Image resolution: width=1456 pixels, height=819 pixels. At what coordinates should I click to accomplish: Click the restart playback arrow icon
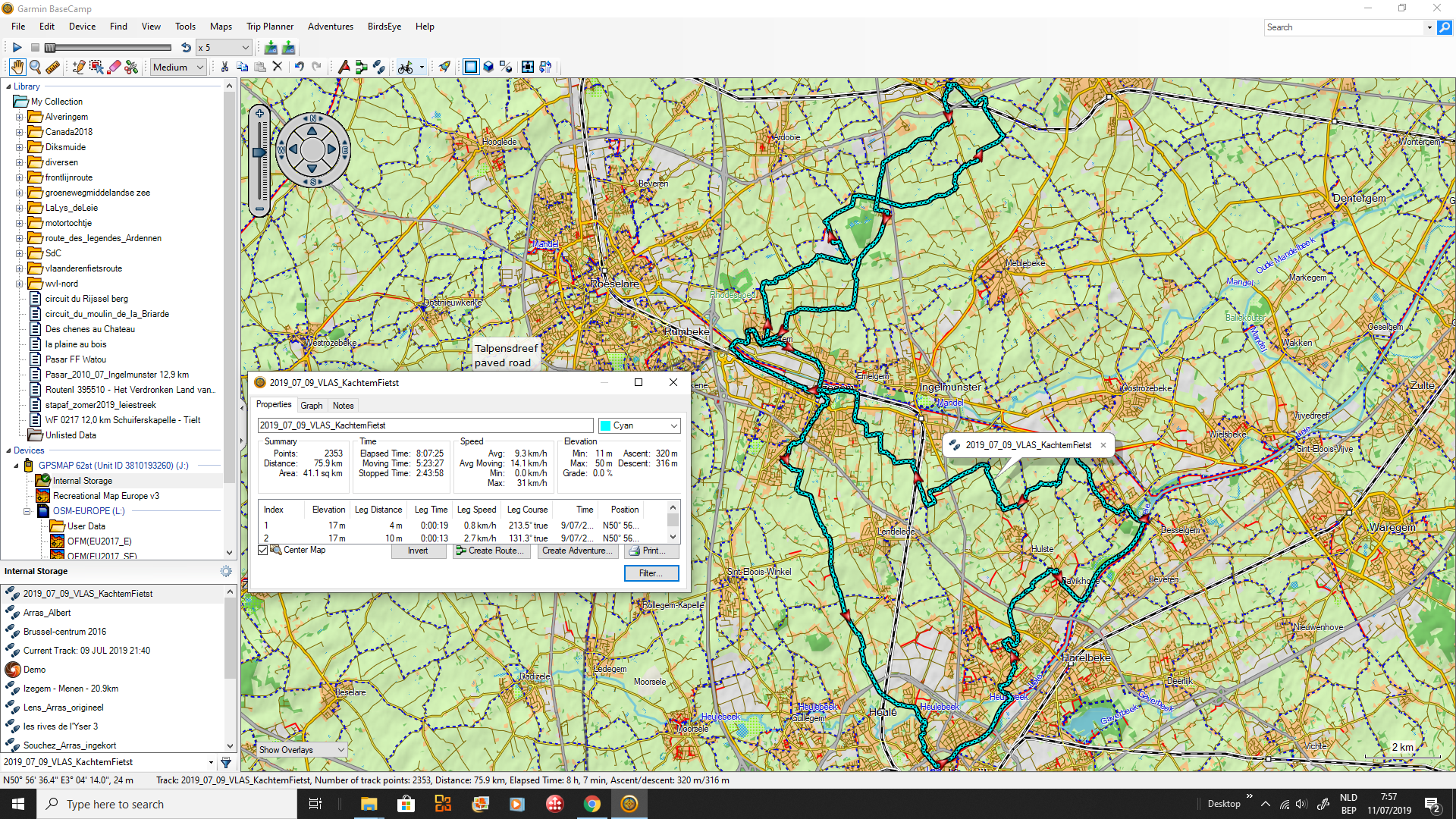(186, 47)
